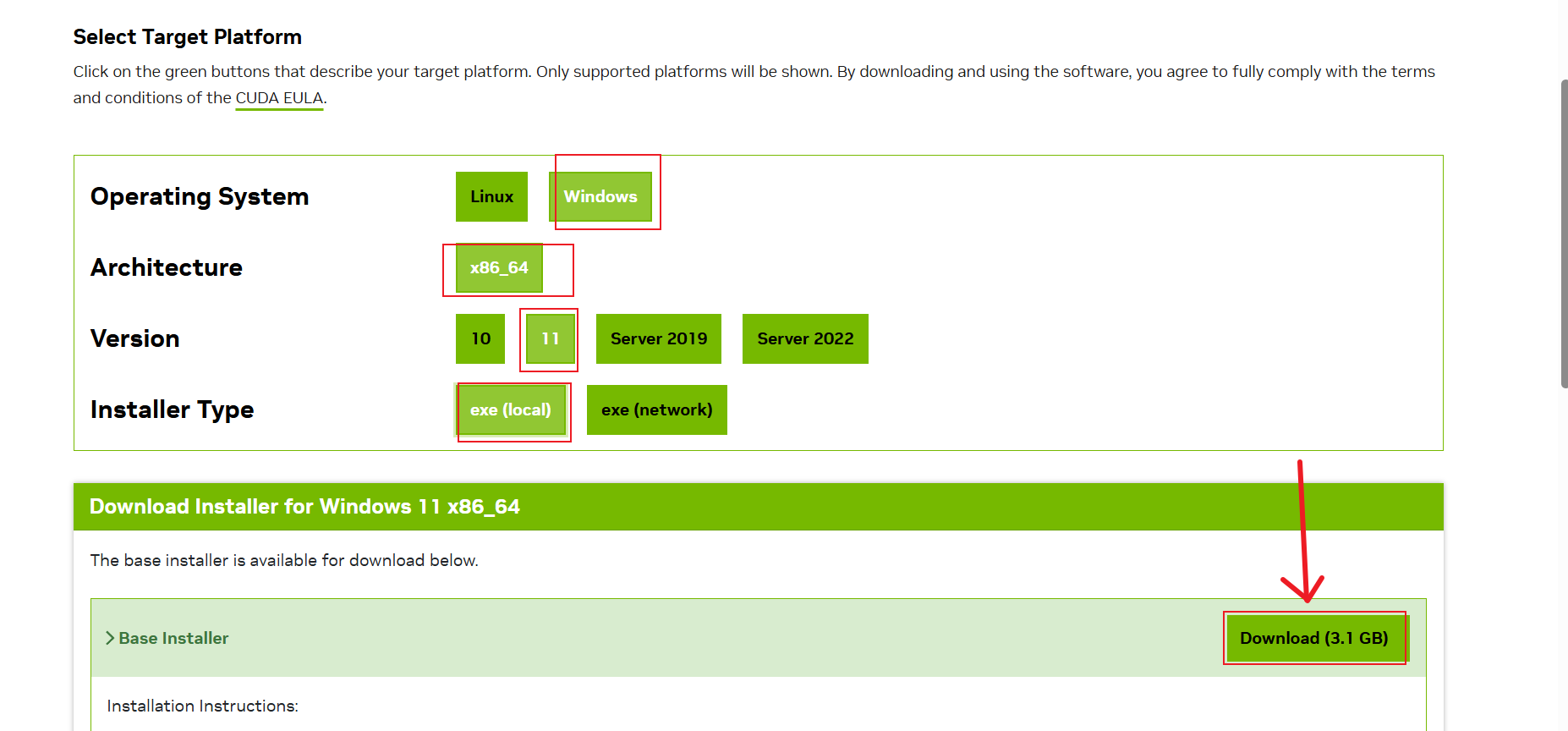Click the page's vertical scrollbar
This screenshot has height=731, width=1568.
pyautogui.click(x=1564, y=234)
